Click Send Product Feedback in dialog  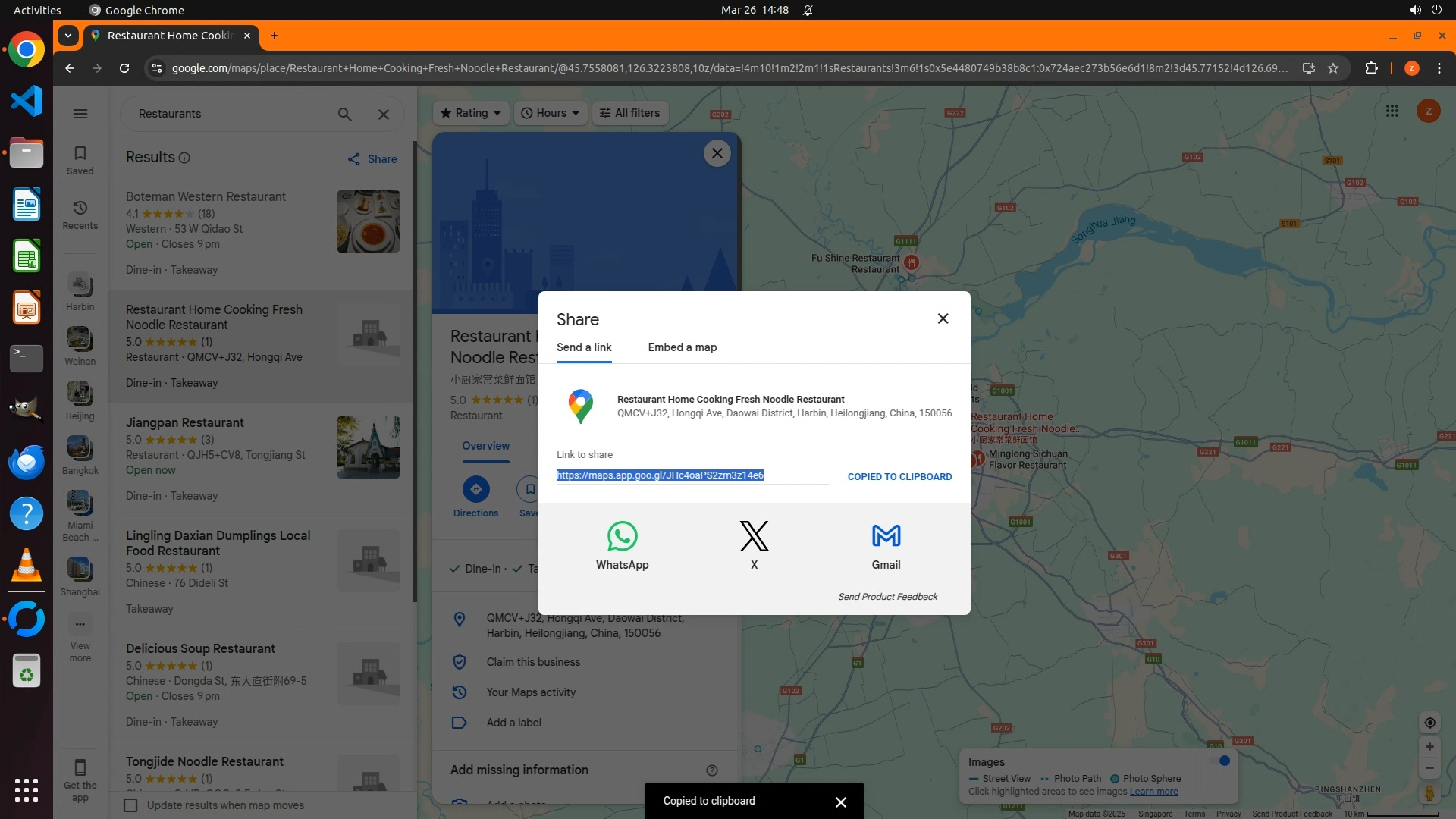click(x=887, y=597)
